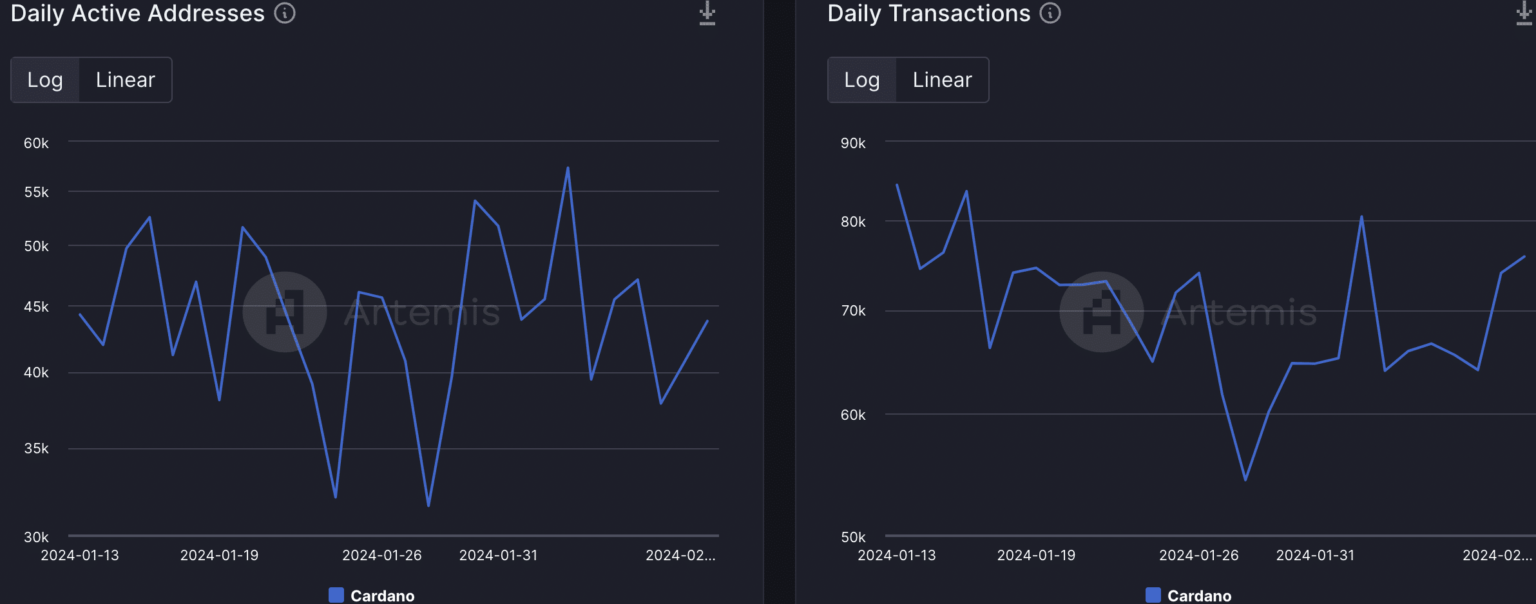Click the peak point on Active Addresses line
Image resolution: width=1536 pixels, height=604 pixels.
[568, 168]
